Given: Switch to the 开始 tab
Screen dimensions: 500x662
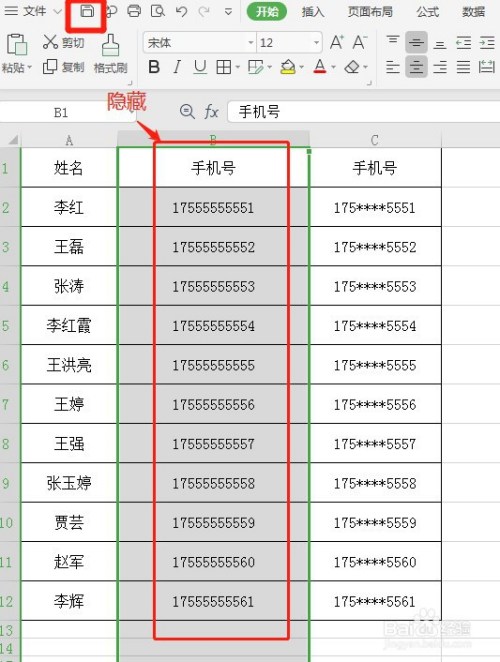Looking at the screenshot, I should pyautogui.click(x=267, y=11).
